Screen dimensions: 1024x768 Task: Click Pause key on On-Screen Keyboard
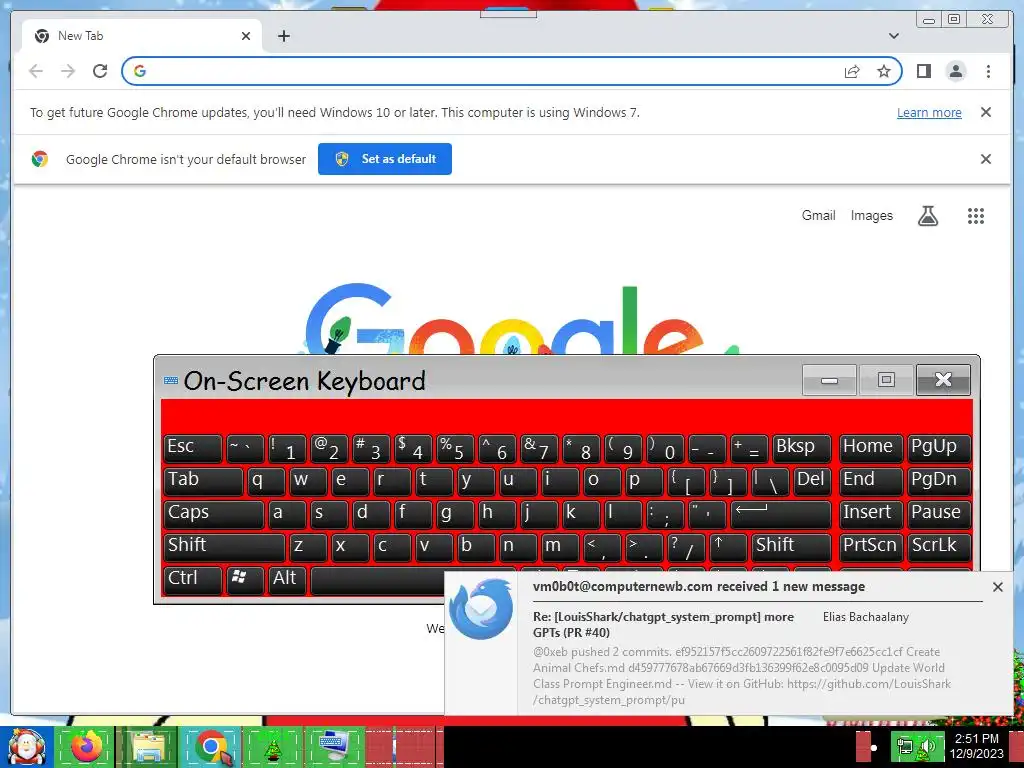tap(939, 513)
